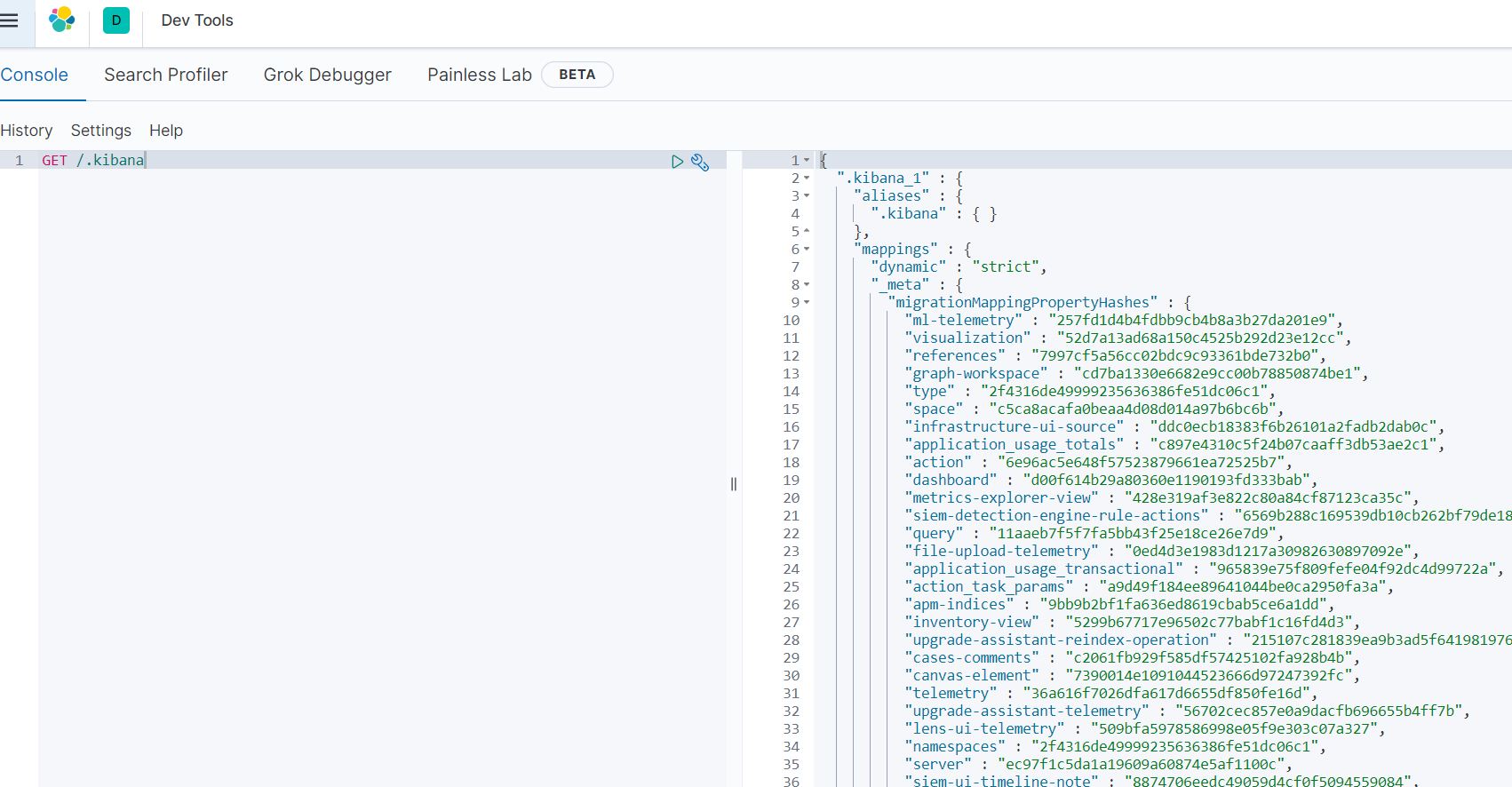Switch to the Console tab

tap(35, 75)
